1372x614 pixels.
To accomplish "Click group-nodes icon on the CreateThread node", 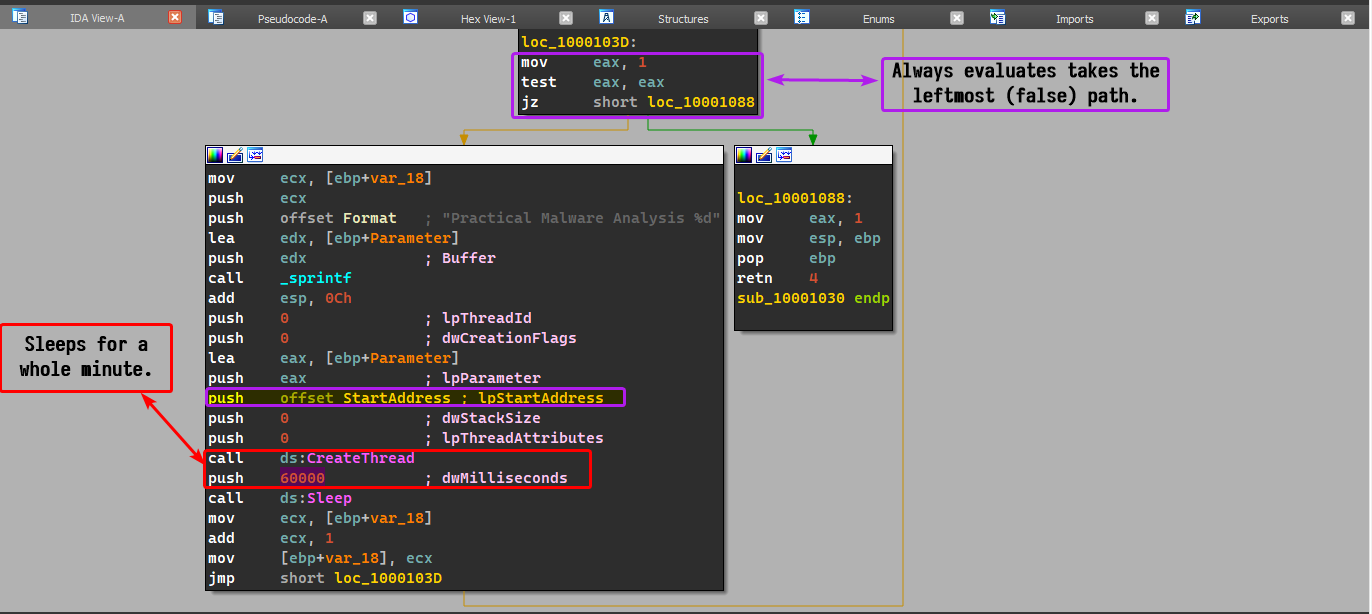I will tap(255, 155).
